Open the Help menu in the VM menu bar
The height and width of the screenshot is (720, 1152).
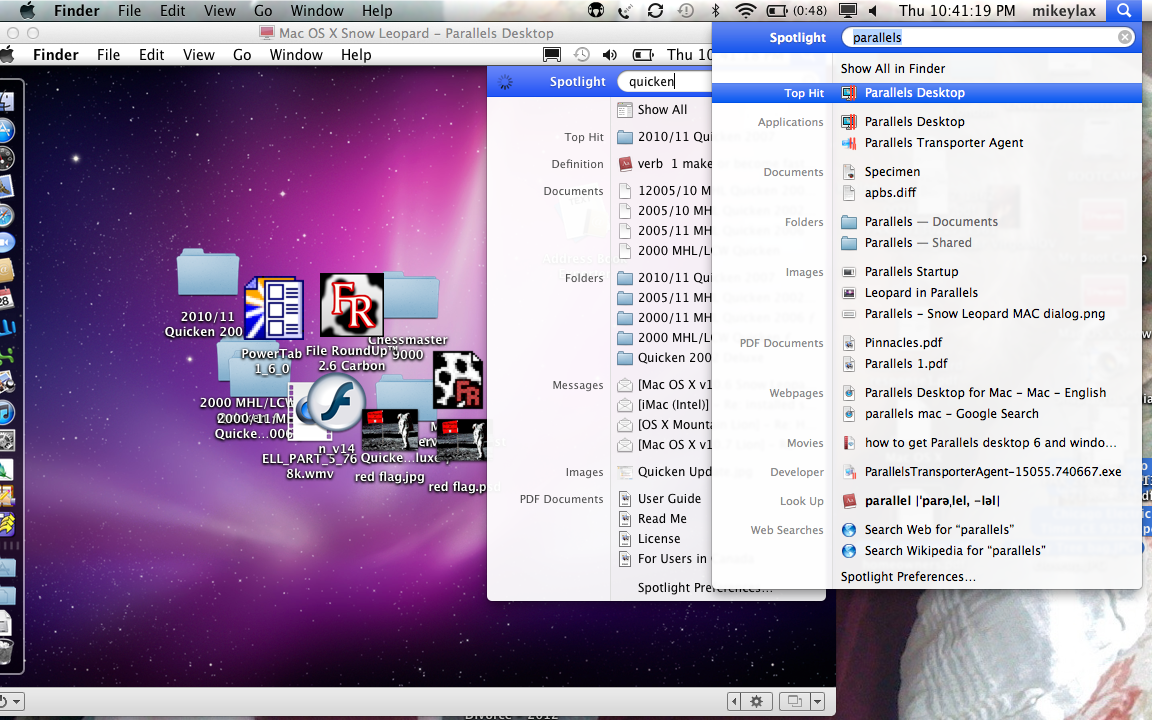[x=356, y=54]
